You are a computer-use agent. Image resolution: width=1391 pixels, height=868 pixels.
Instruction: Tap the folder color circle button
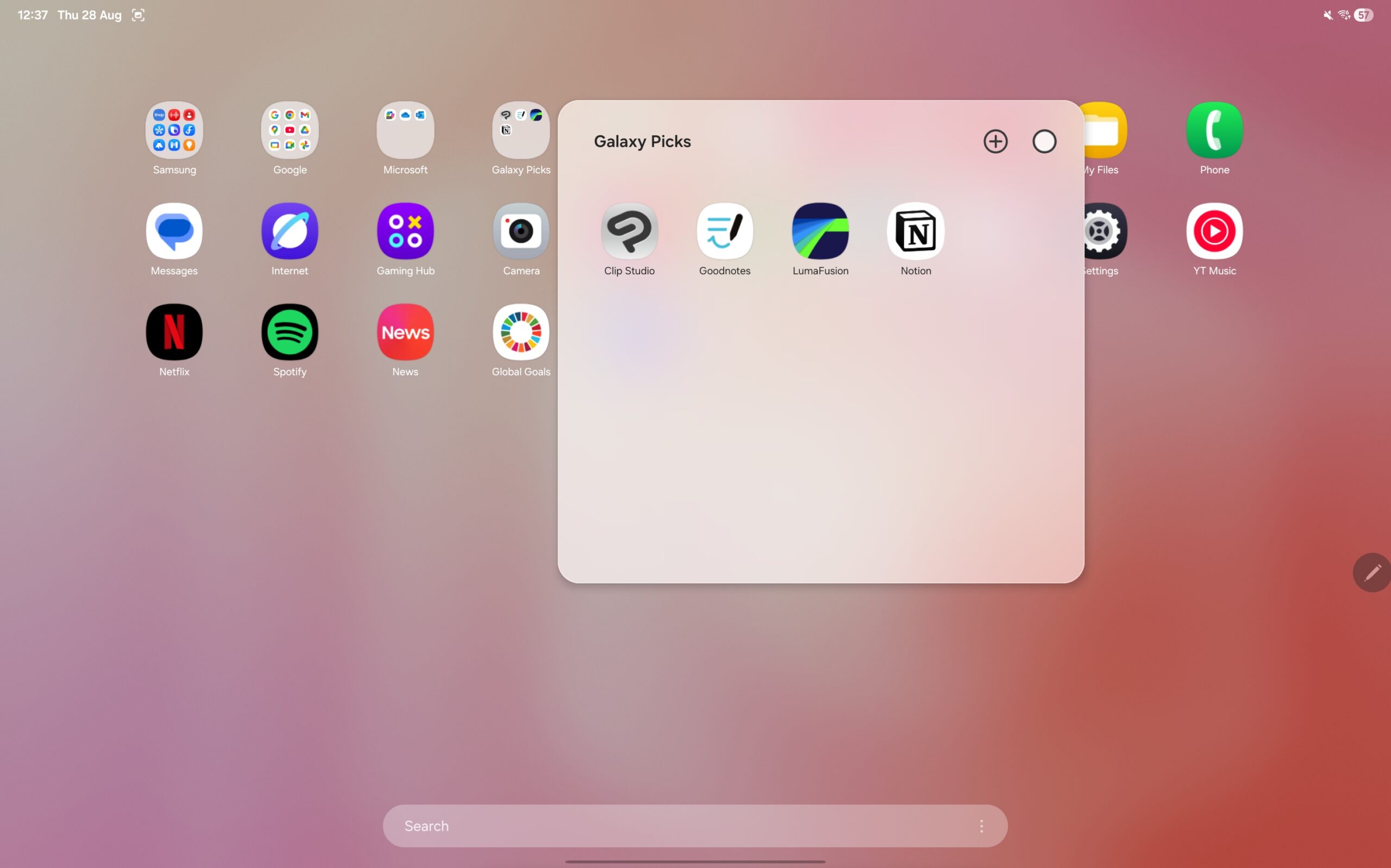(1044, 142)
